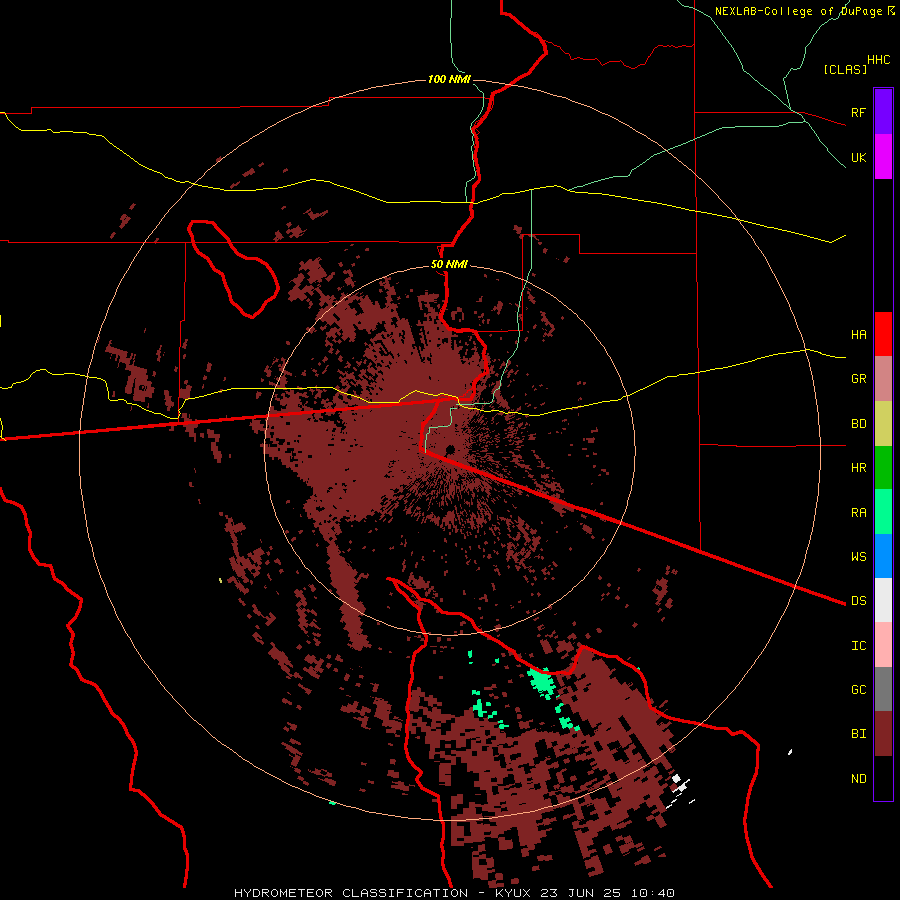This screenshot has height=900, width=900.
Task: Select the red HA legend swatch
Action: tap(883, 334)
